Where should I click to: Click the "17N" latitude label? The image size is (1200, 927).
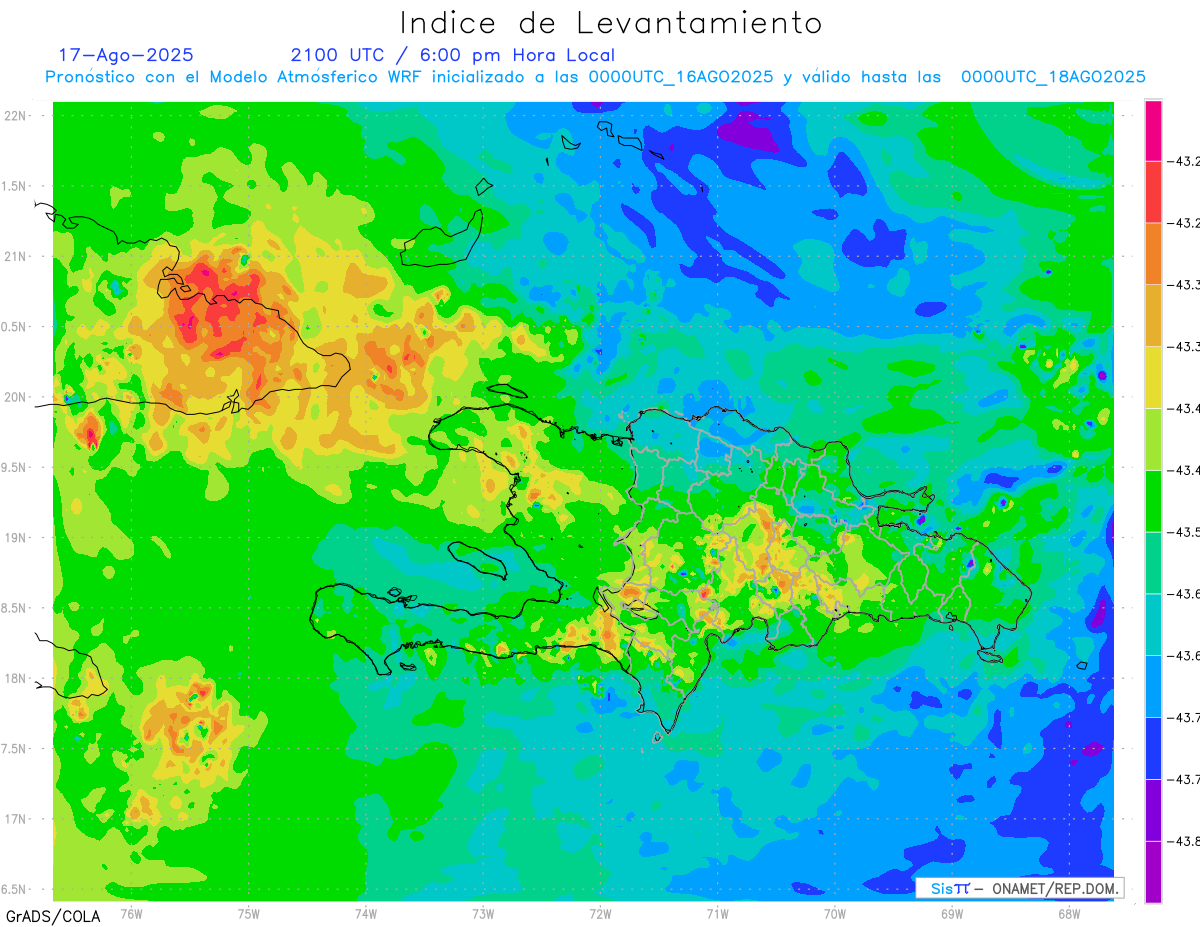tap(16, 819)
